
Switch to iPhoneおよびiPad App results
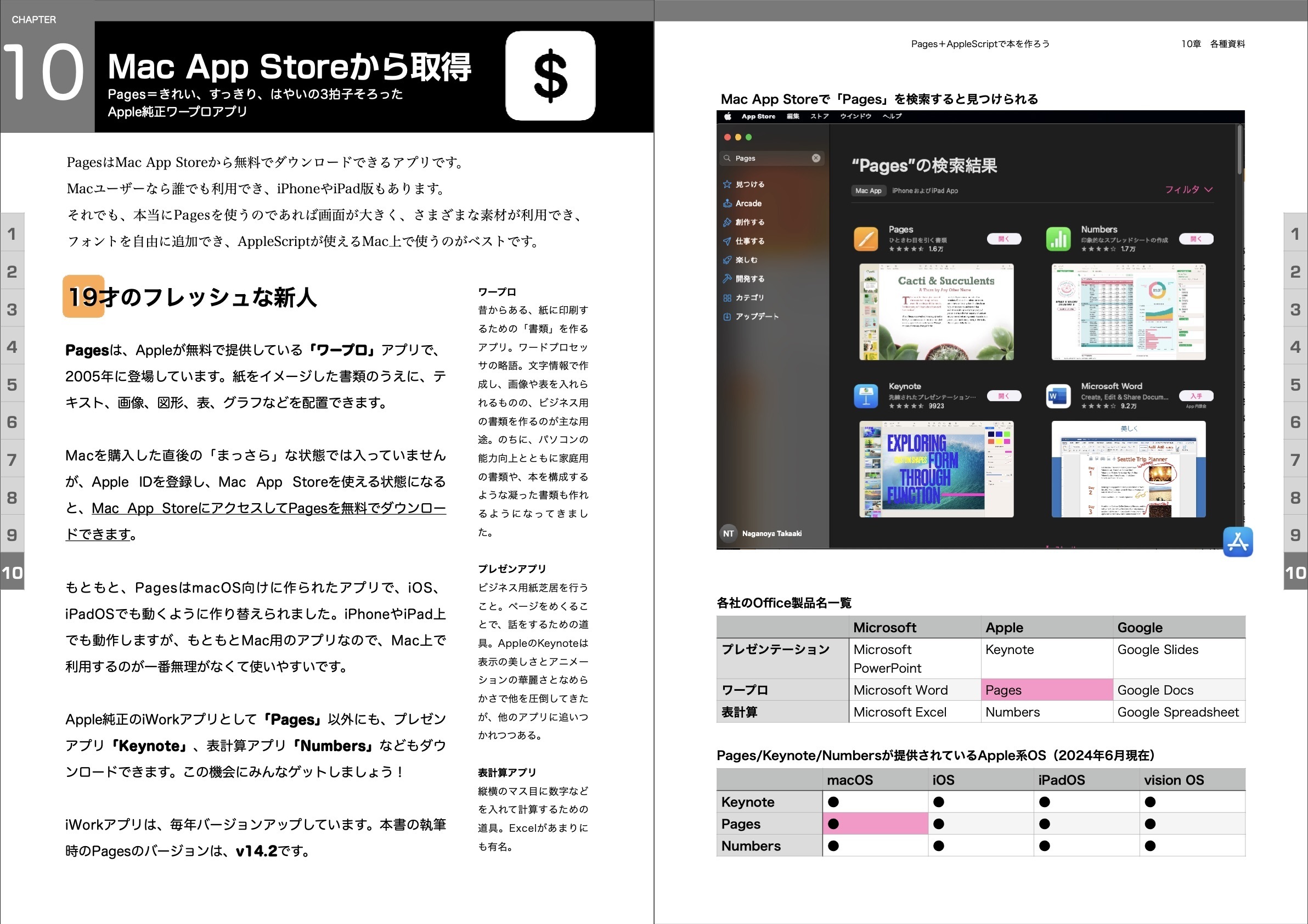pyautogui.click(x=924, y=190)
